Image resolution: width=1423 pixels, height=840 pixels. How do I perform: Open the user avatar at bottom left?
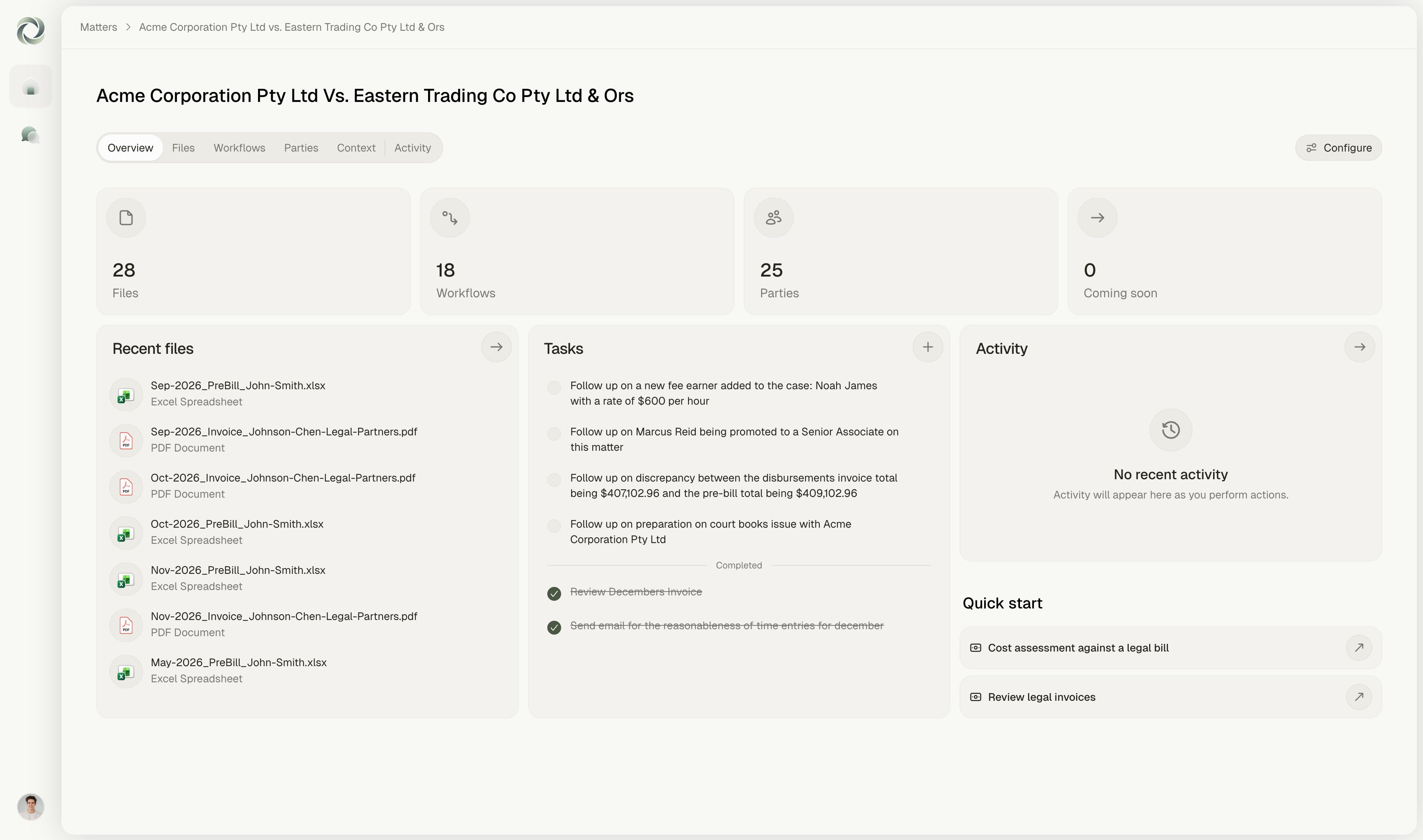(x=30, y=806)
